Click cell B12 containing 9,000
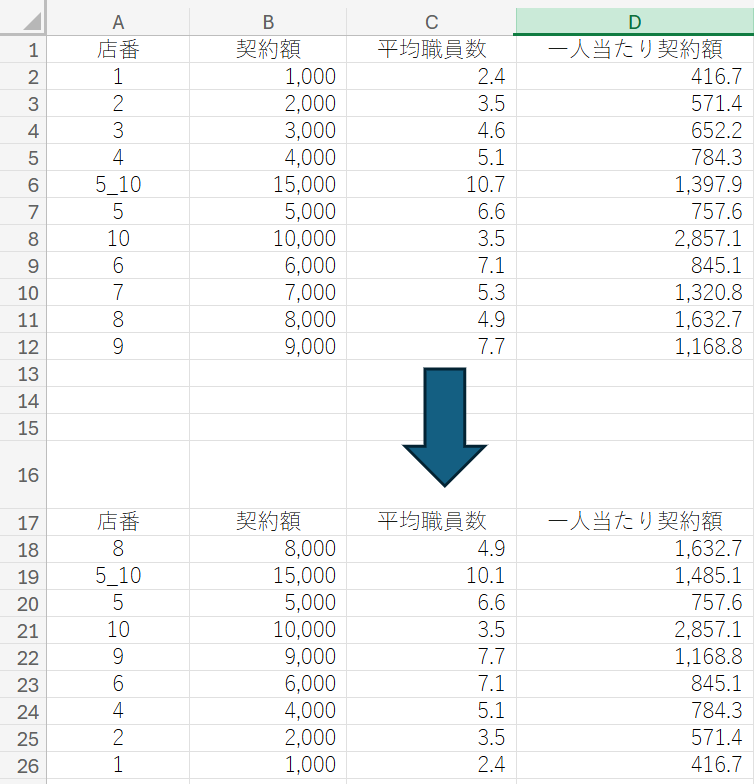Screen dimensions: 754x784 point(268,346)
